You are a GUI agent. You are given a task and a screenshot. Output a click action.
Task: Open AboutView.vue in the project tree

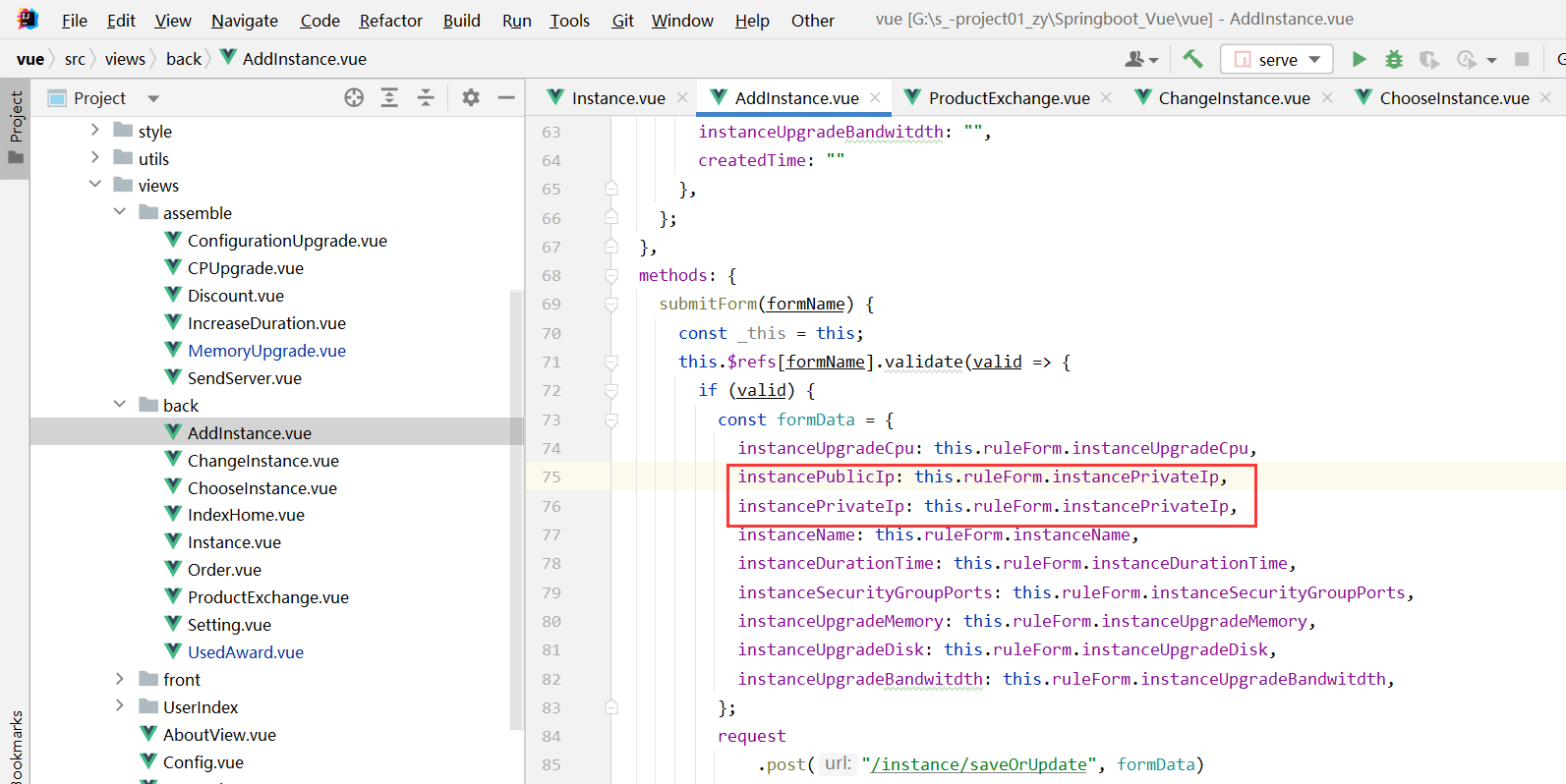218,735
